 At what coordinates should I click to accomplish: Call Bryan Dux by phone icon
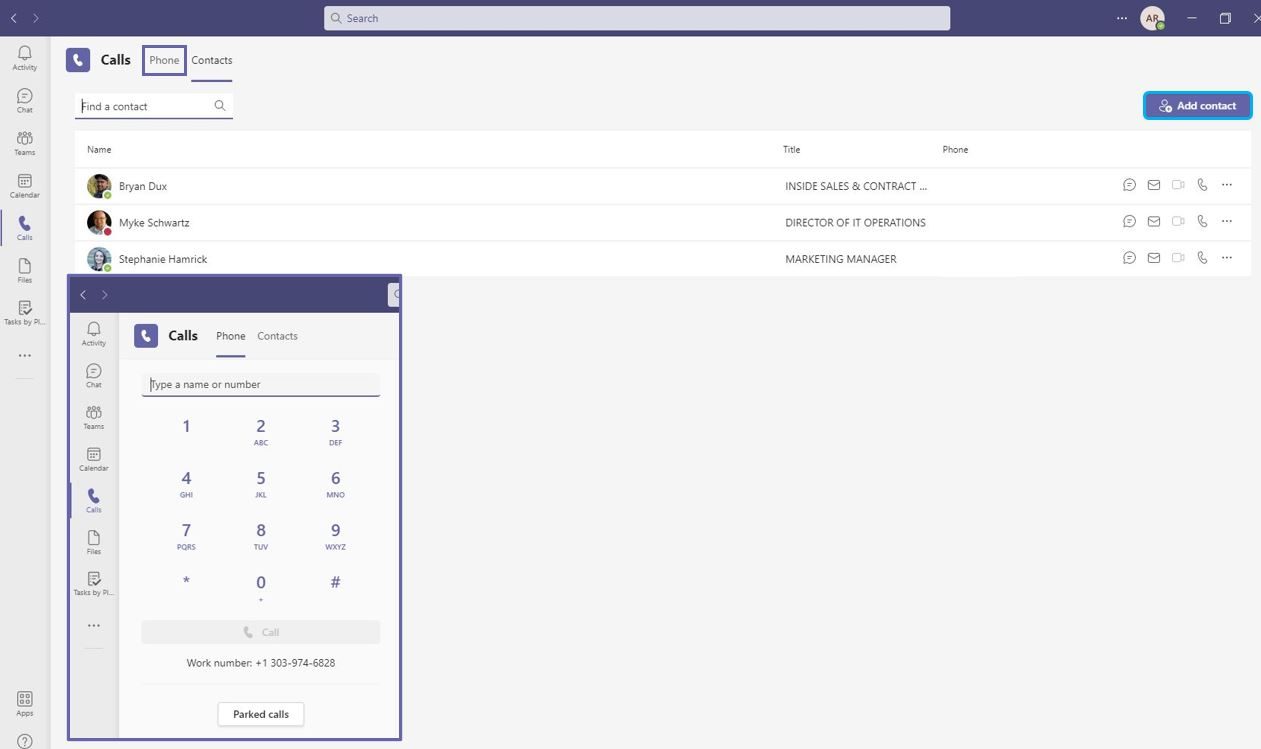(1202, 185)
